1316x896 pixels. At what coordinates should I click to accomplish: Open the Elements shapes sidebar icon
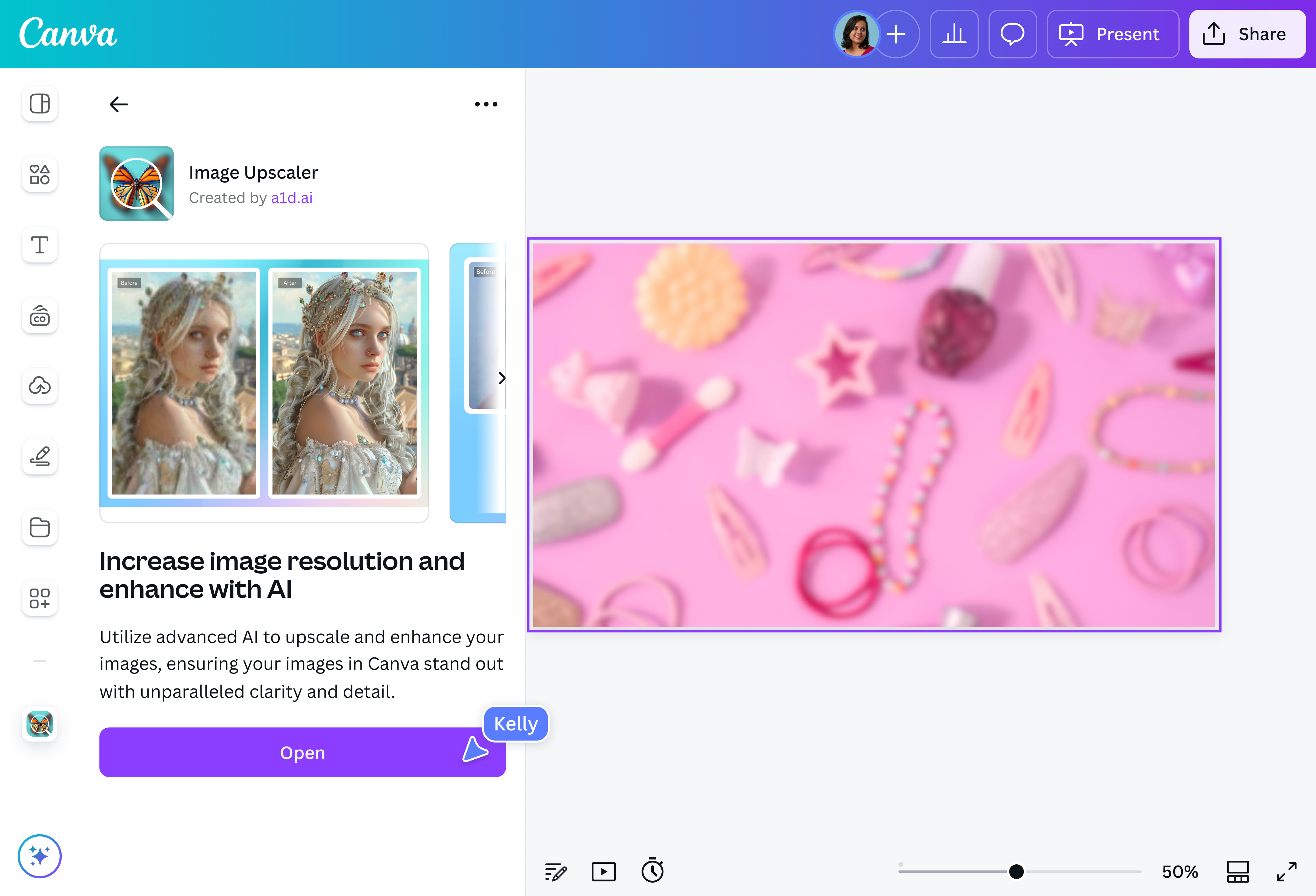tap(40, 174)
